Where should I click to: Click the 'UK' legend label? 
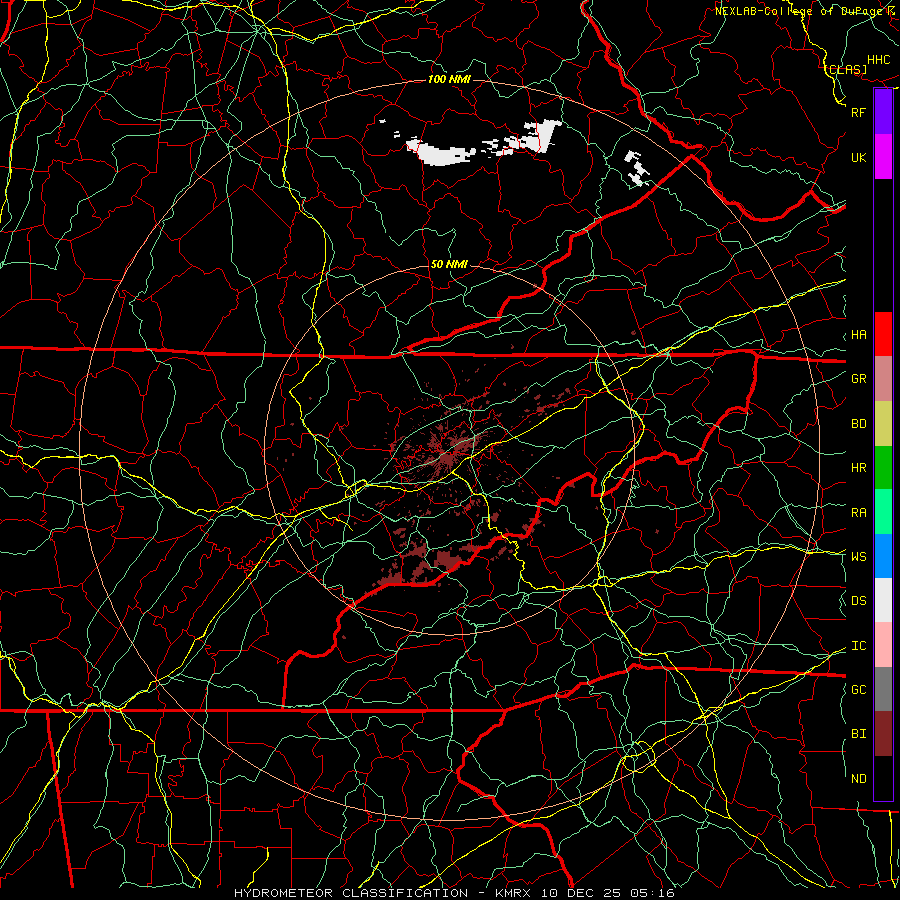[x=858, y=157]
